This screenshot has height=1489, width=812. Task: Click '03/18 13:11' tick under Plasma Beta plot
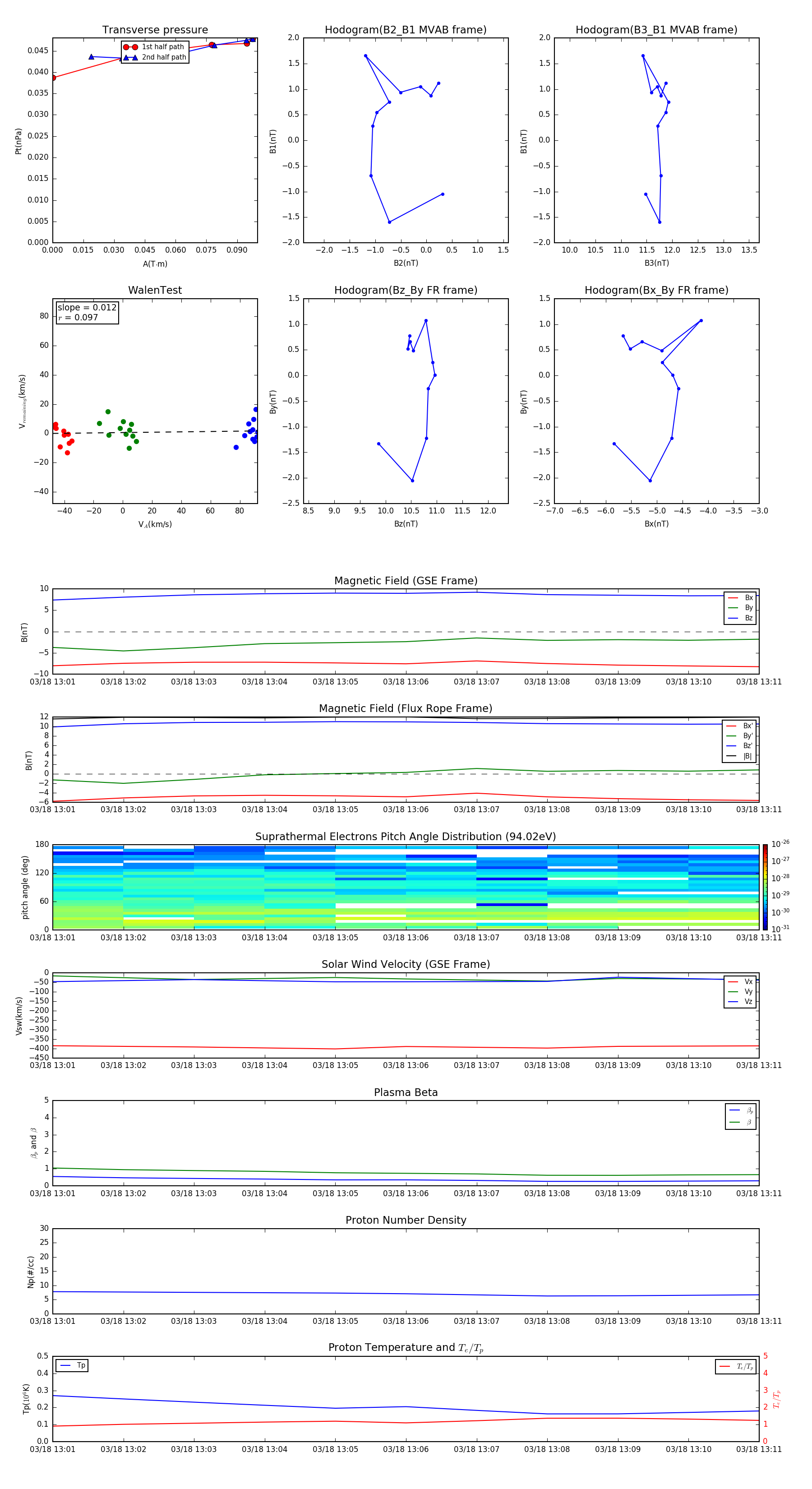pos(759,1193)
